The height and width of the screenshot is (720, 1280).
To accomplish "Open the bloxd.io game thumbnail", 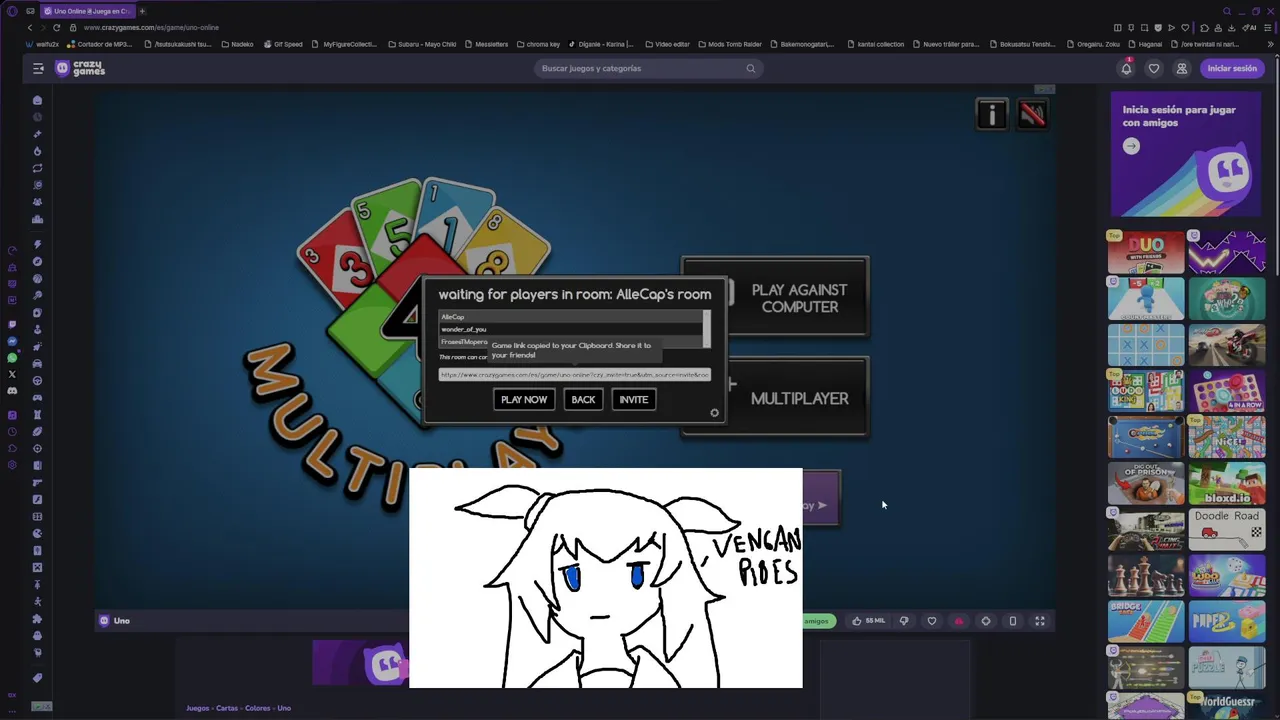I will [x=1227, y=483].
